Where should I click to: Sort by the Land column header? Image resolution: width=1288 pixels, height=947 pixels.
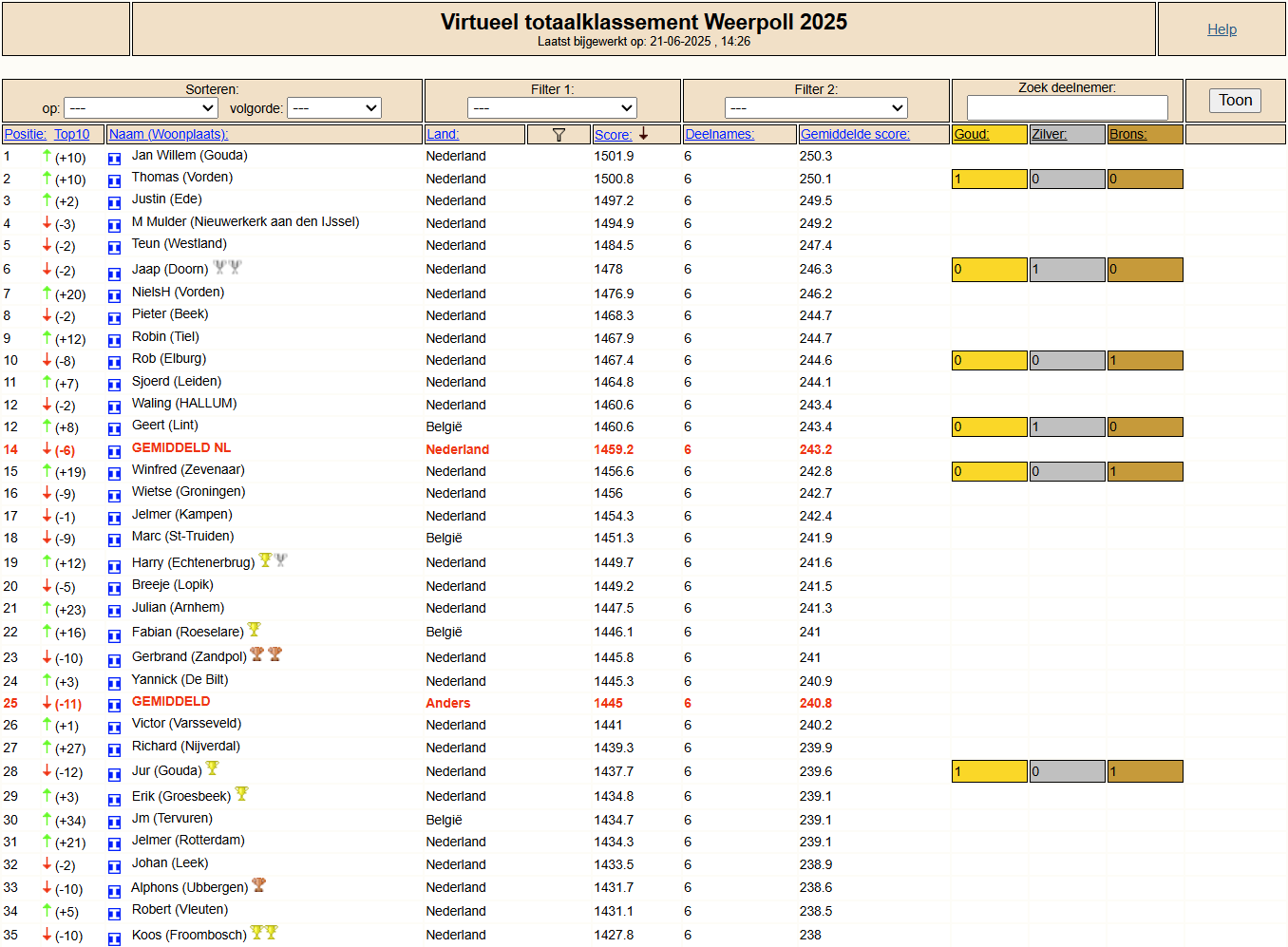pos(443,135)
